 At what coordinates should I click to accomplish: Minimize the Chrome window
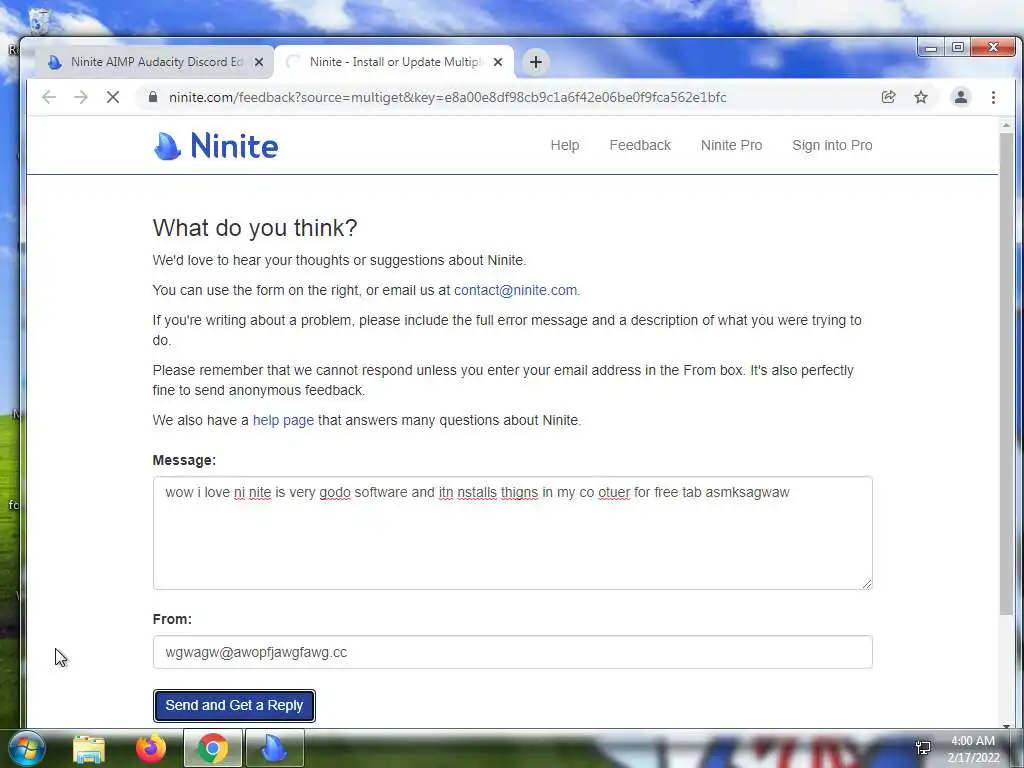[931, 48]
